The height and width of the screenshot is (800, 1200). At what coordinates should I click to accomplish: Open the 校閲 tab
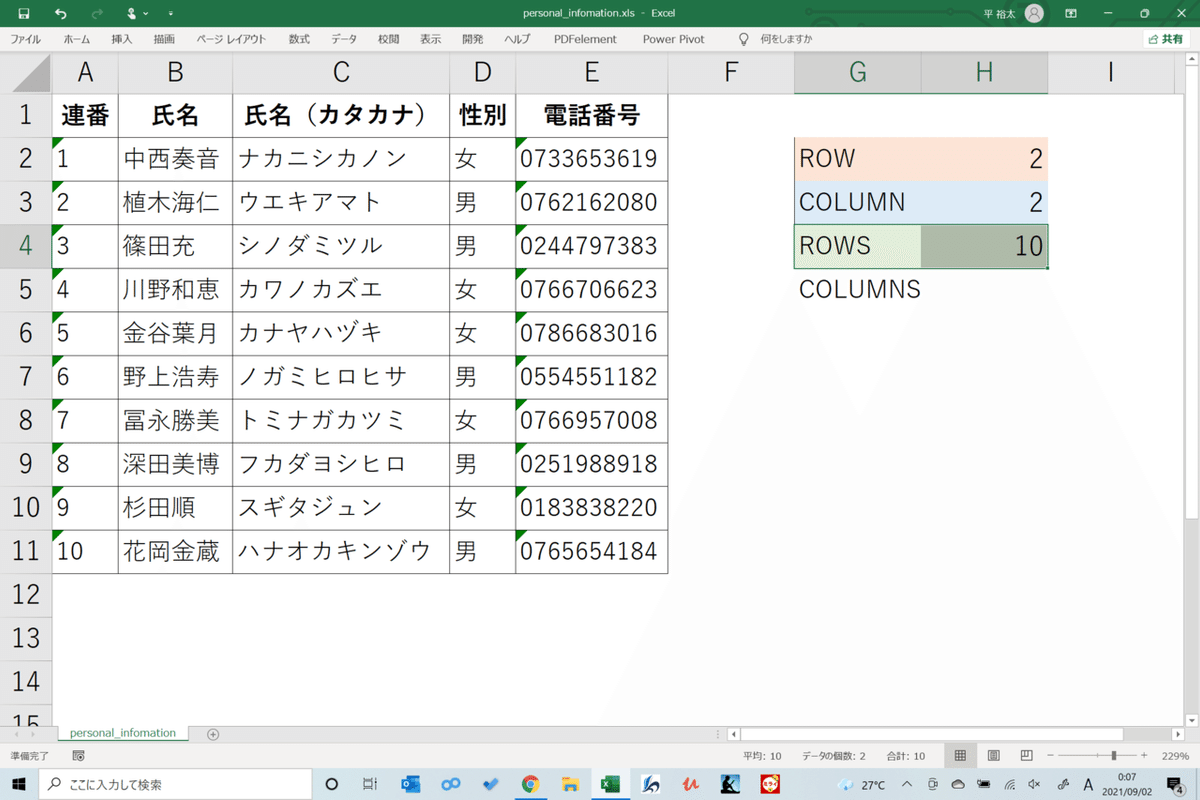click(388, 39)
